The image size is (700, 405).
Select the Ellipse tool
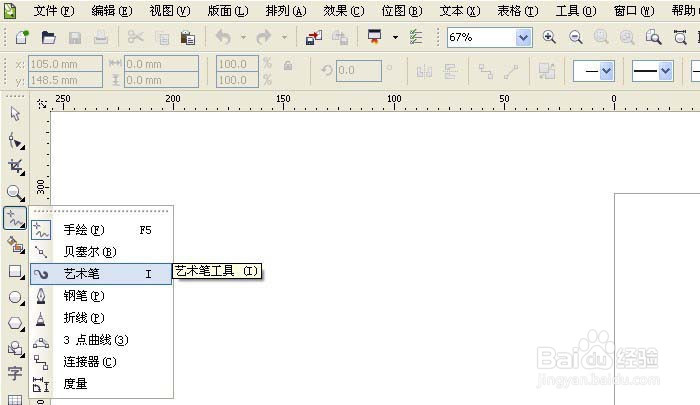(16, 297)
